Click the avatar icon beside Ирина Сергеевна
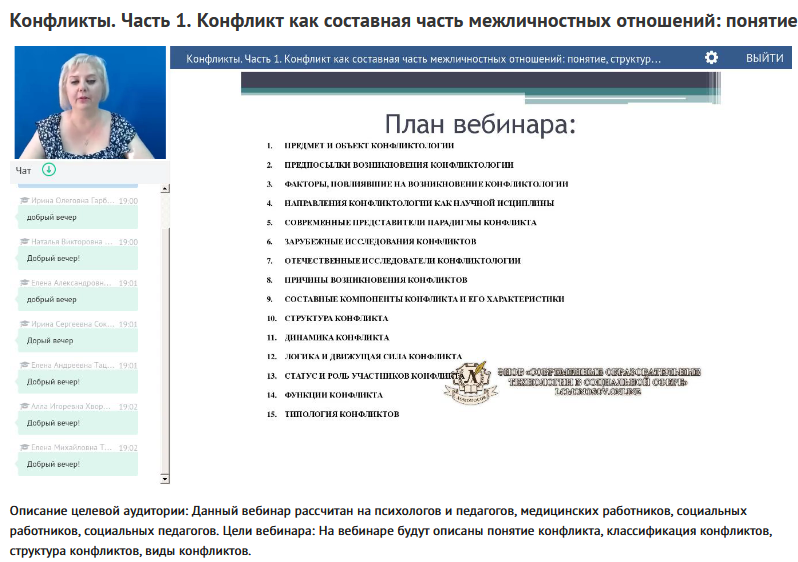 pos(22,324)
